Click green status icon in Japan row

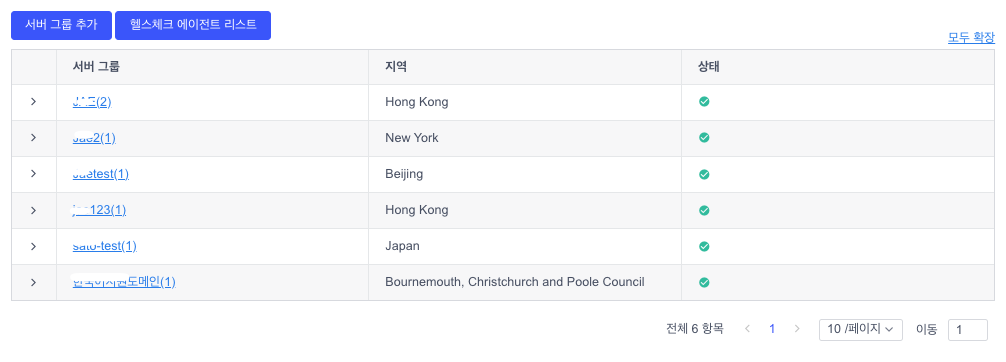pos(704,246)
